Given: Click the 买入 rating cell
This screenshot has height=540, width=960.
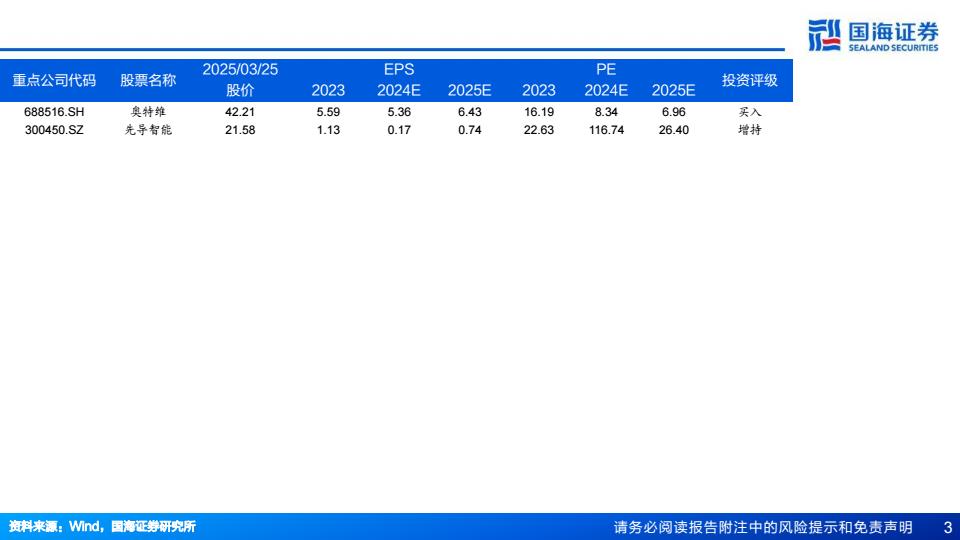Looking at the screenshot, I should tap(749, 112).
